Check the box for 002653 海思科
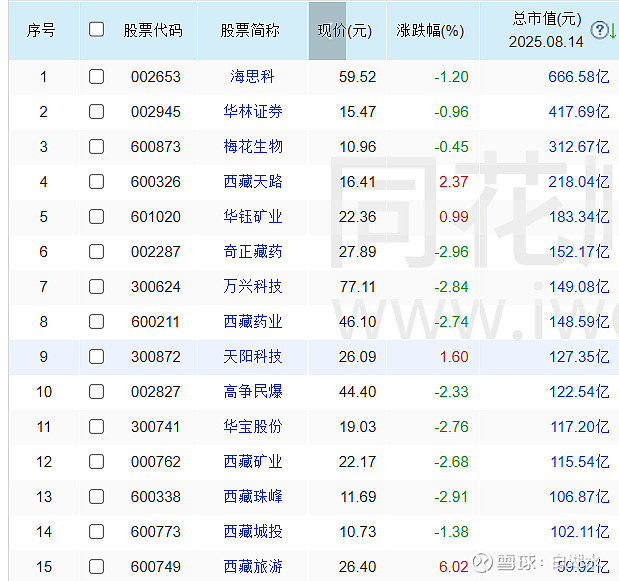 click(96, 77)
